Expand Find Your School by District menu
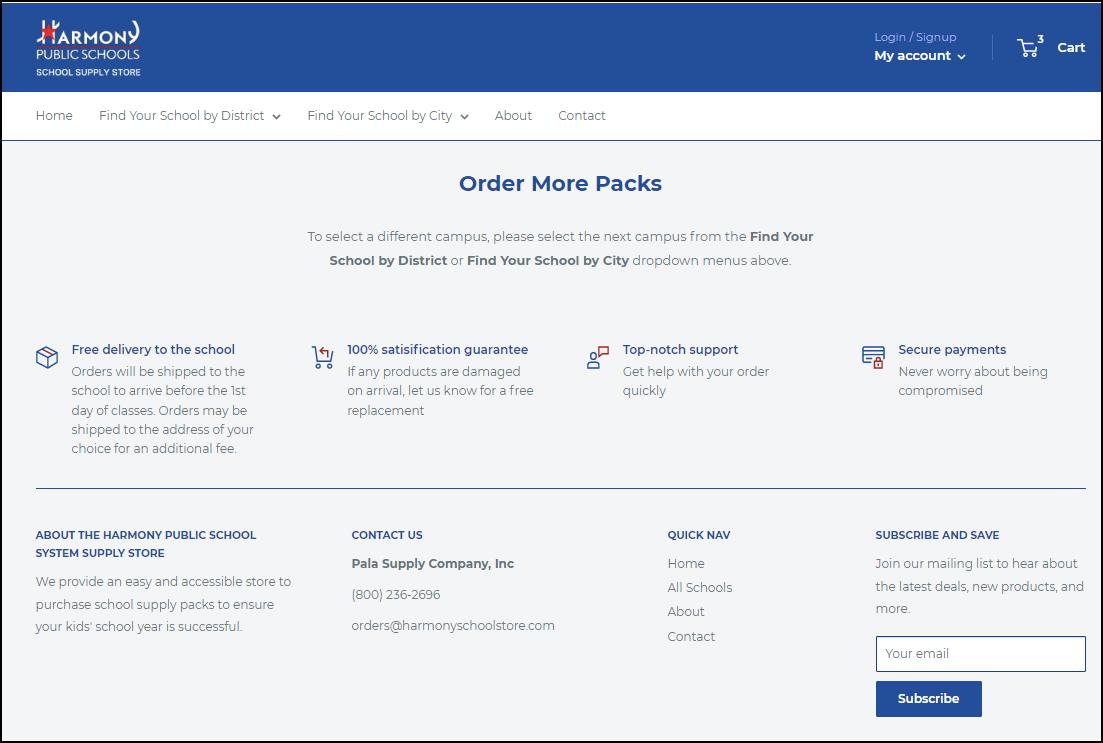The height and width of the screenshot is (743, 1103). point(190,116)
